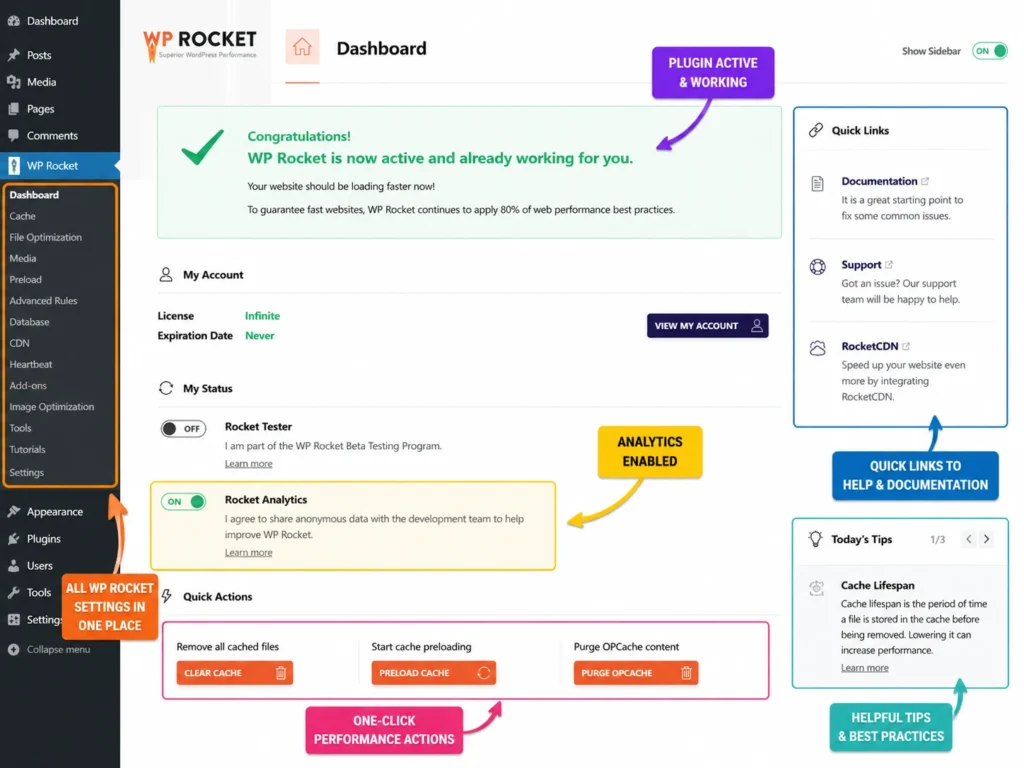Open File Optimization settings

(x=46, y=237)
